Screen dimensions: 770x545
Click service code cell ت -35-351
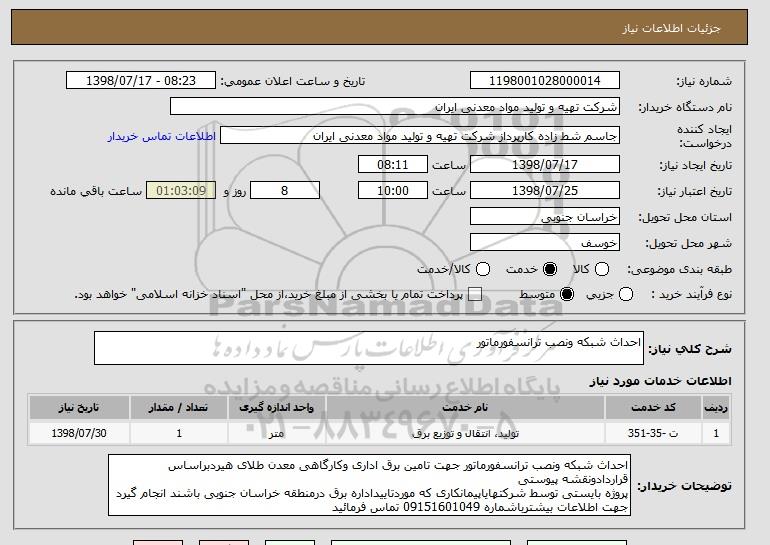coord(653,433)
